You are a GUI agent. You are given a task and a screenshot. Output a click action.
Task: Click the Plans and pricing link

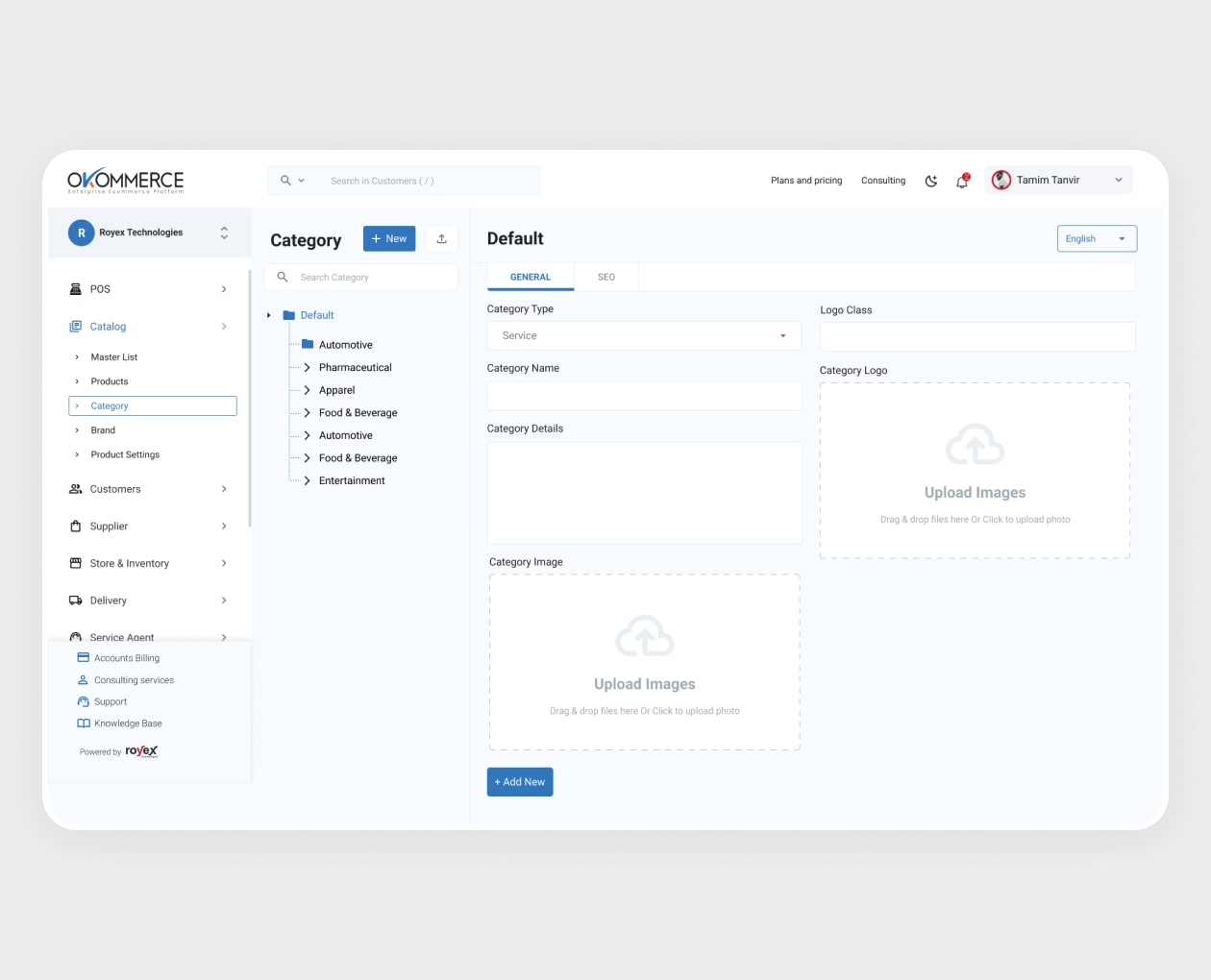pos(805,181)
